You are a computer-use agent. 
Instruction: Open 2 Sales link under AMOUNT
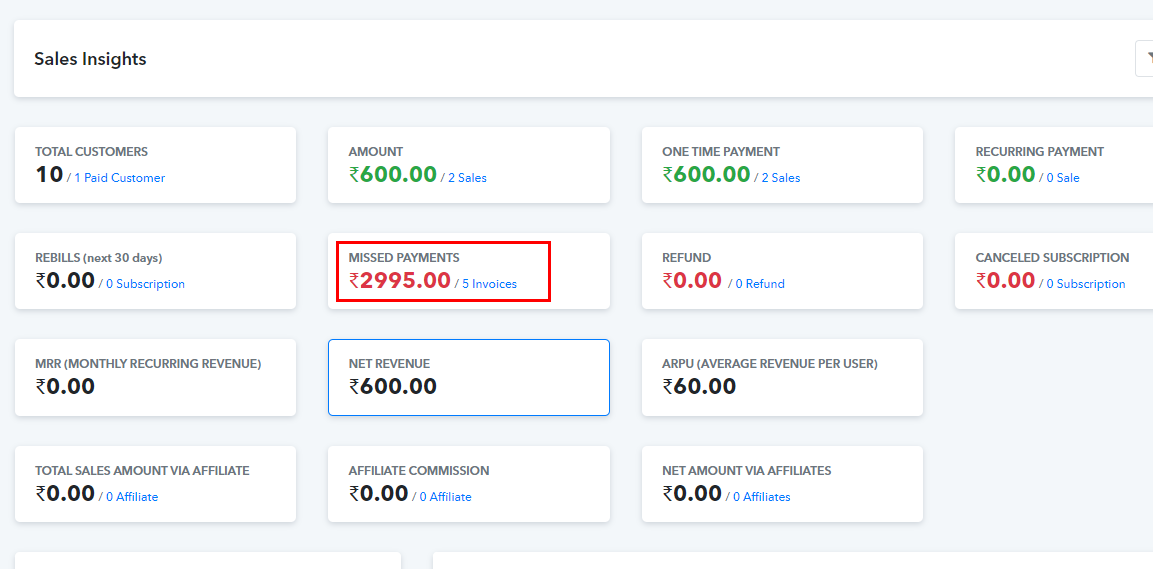point(467,178)
